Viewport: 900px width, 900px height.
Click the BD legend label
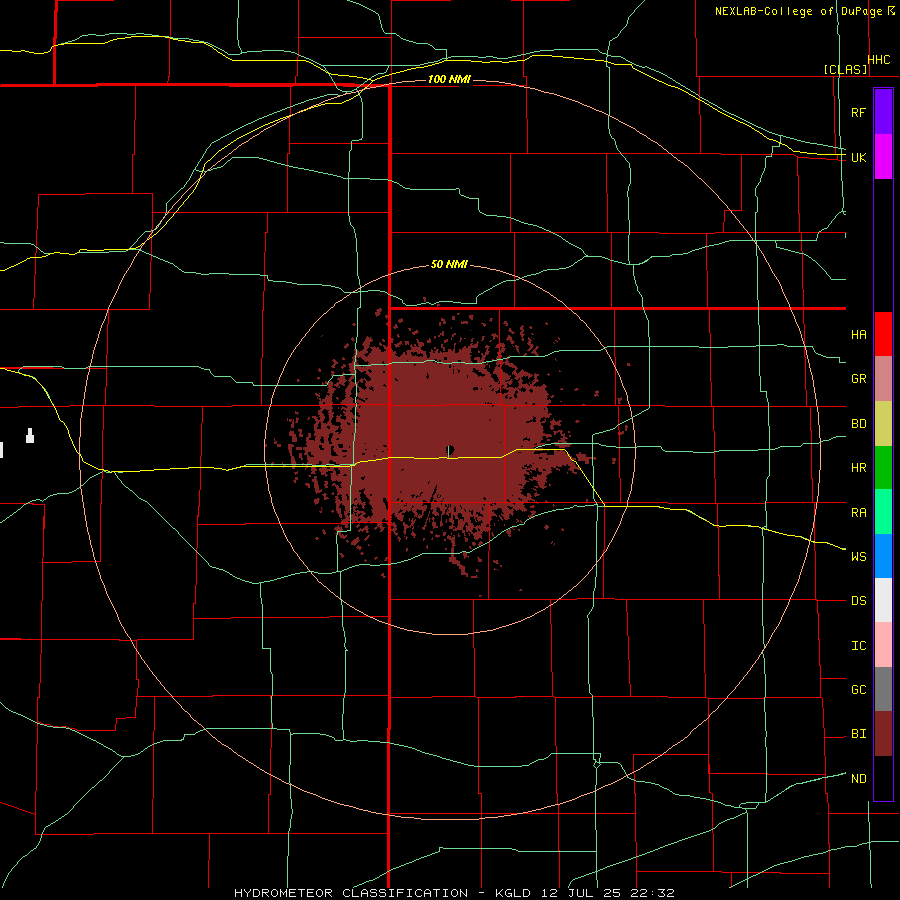(858, 424)
